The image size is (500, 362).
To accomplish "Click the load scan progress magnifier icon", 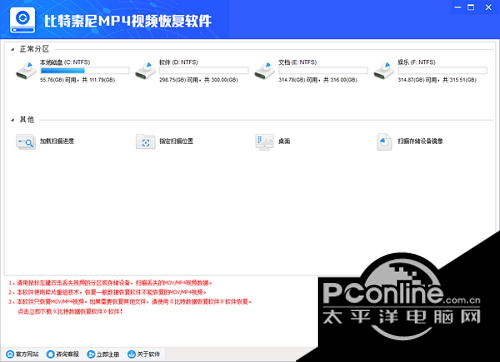I will (x=26, y=142).
